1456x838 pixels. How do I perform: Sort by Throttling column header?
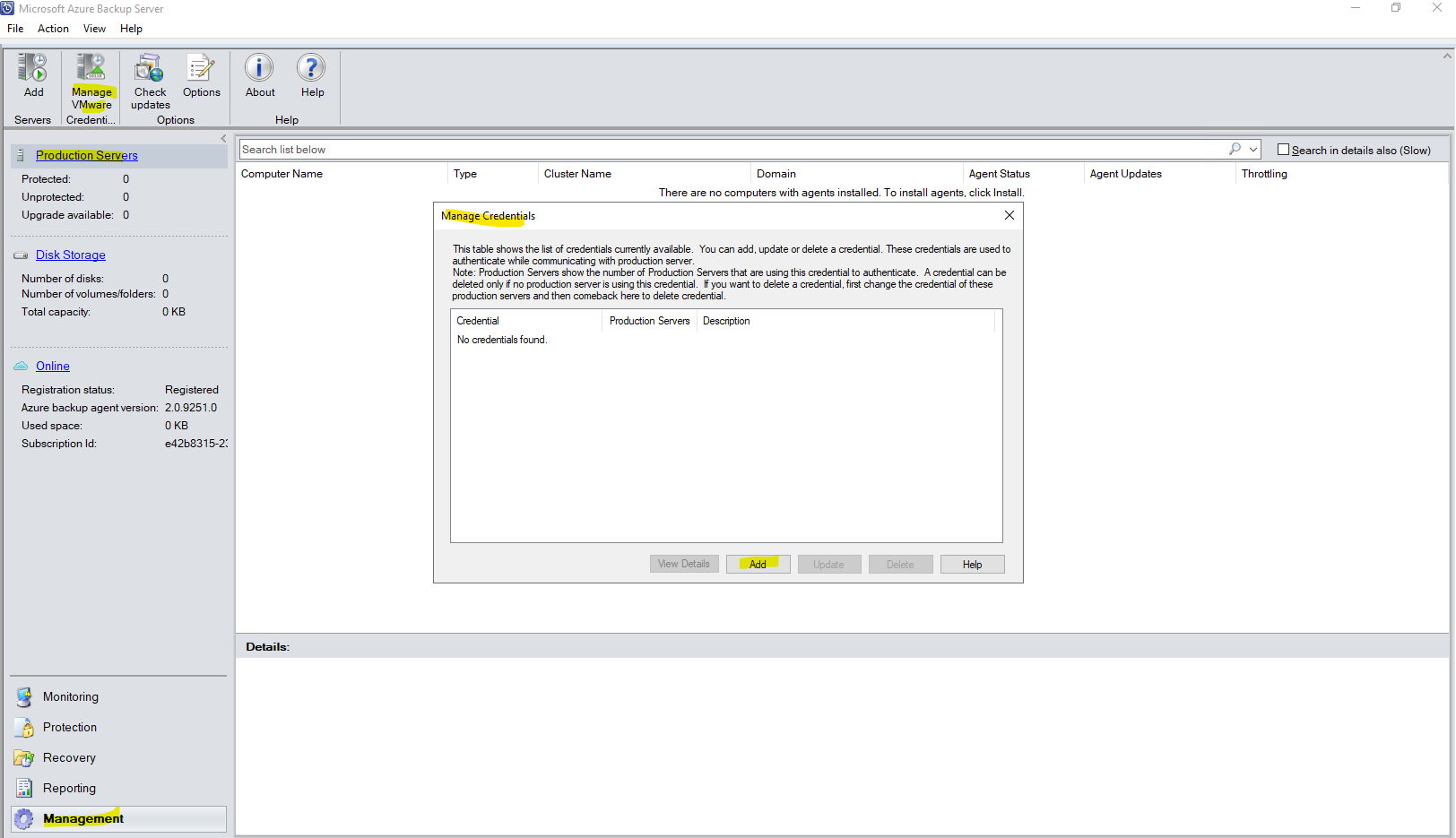coord(1264,174)
